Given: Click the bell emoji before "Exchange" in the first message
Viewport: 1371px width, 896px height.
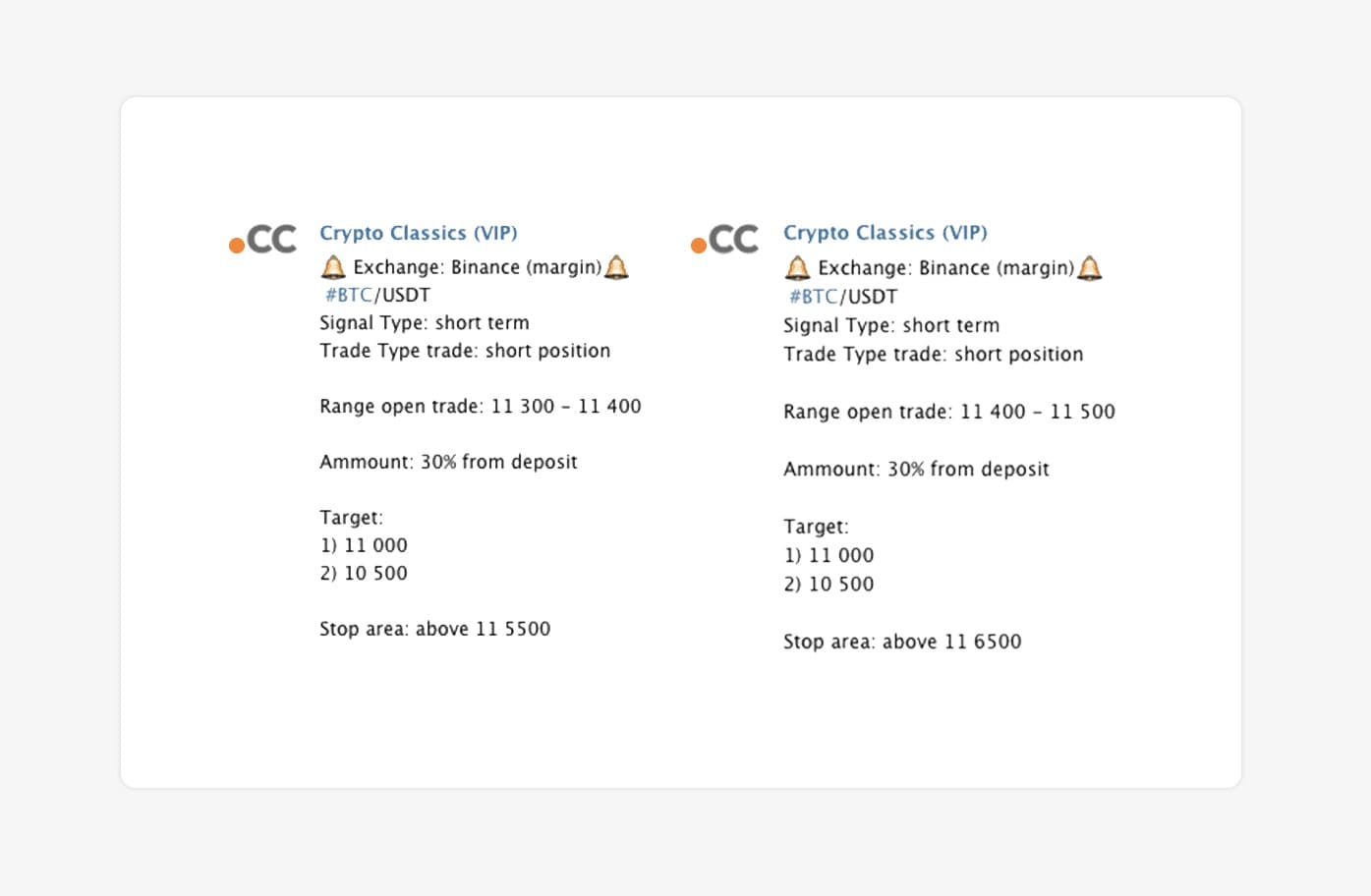Looking at the screenshot, I should point(333,267).
